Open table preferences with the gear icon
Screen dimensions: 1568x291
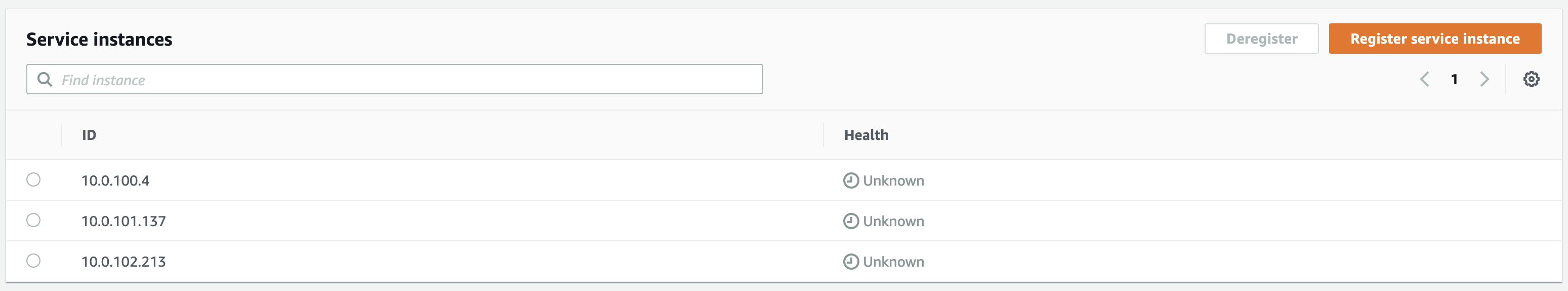1531,79
